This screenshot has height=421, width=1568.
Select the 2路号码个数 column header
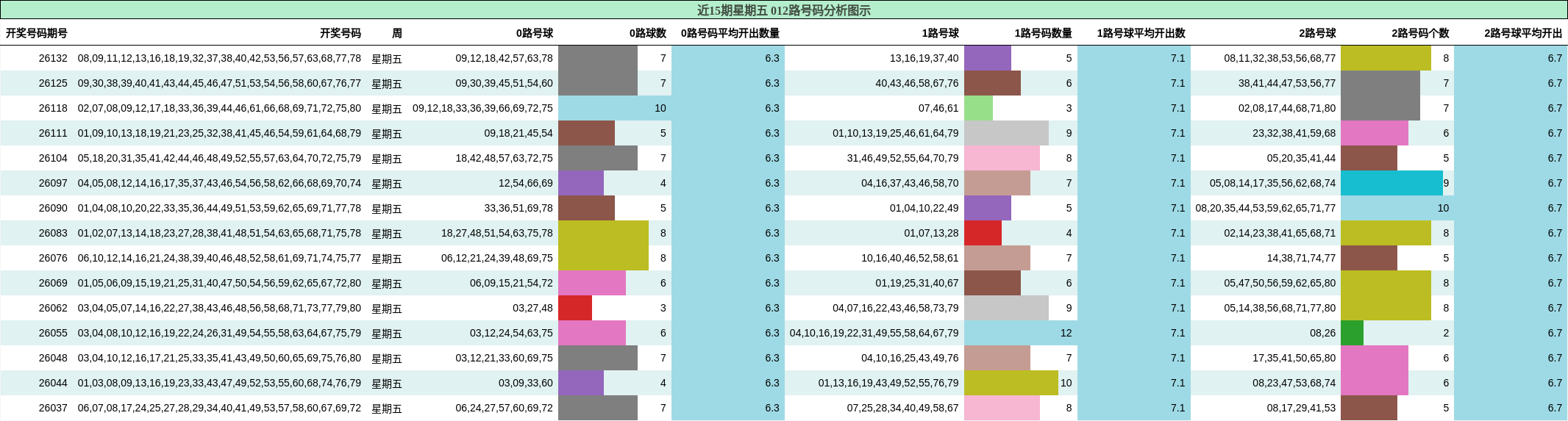(1420, 33)
